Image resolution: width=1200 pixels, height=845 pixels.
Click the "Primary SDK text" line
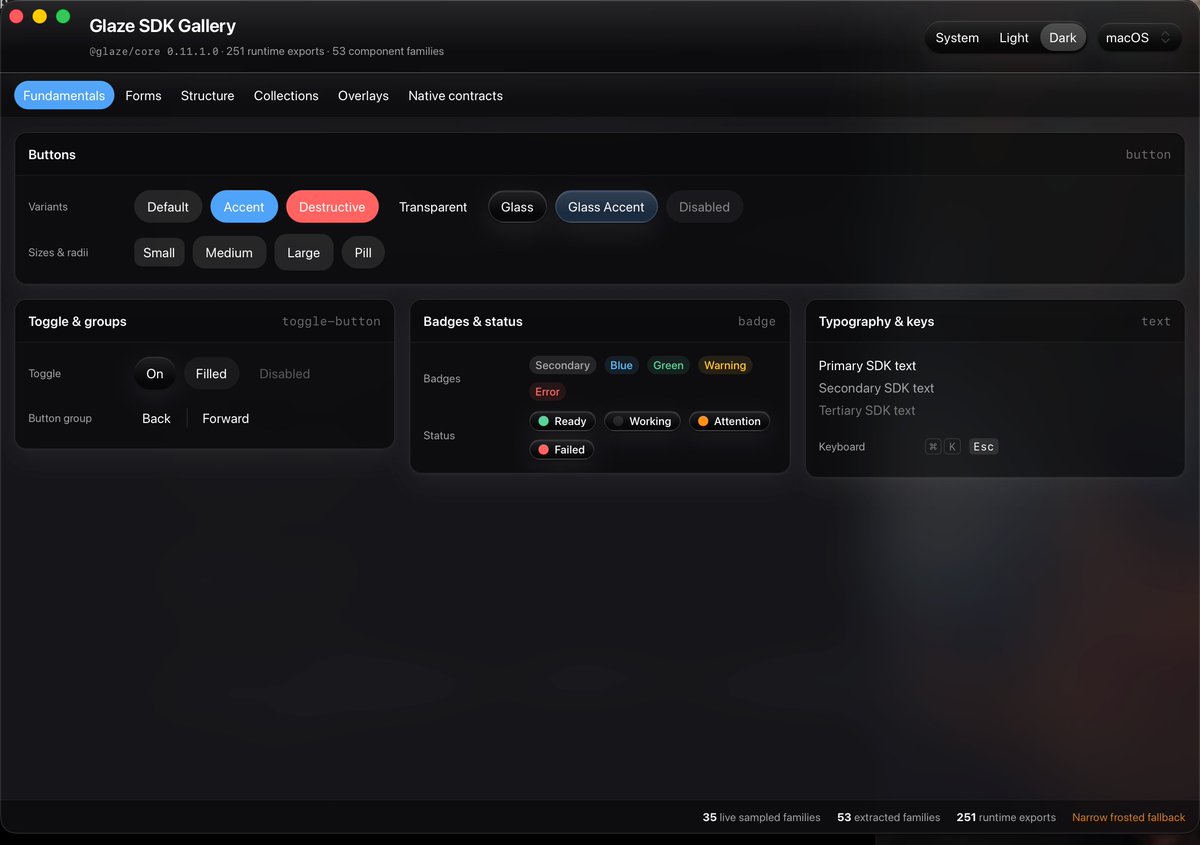click(868, 366)
